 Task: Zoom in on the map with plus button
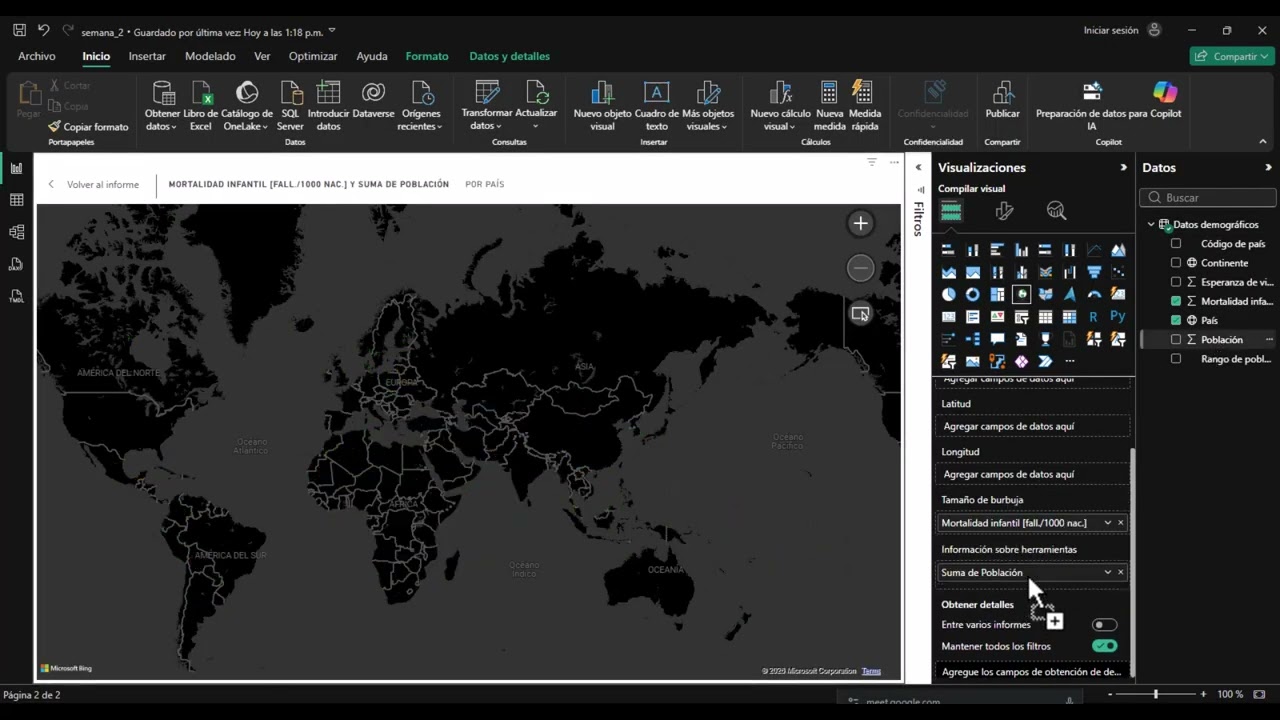(x=860, y=224)
